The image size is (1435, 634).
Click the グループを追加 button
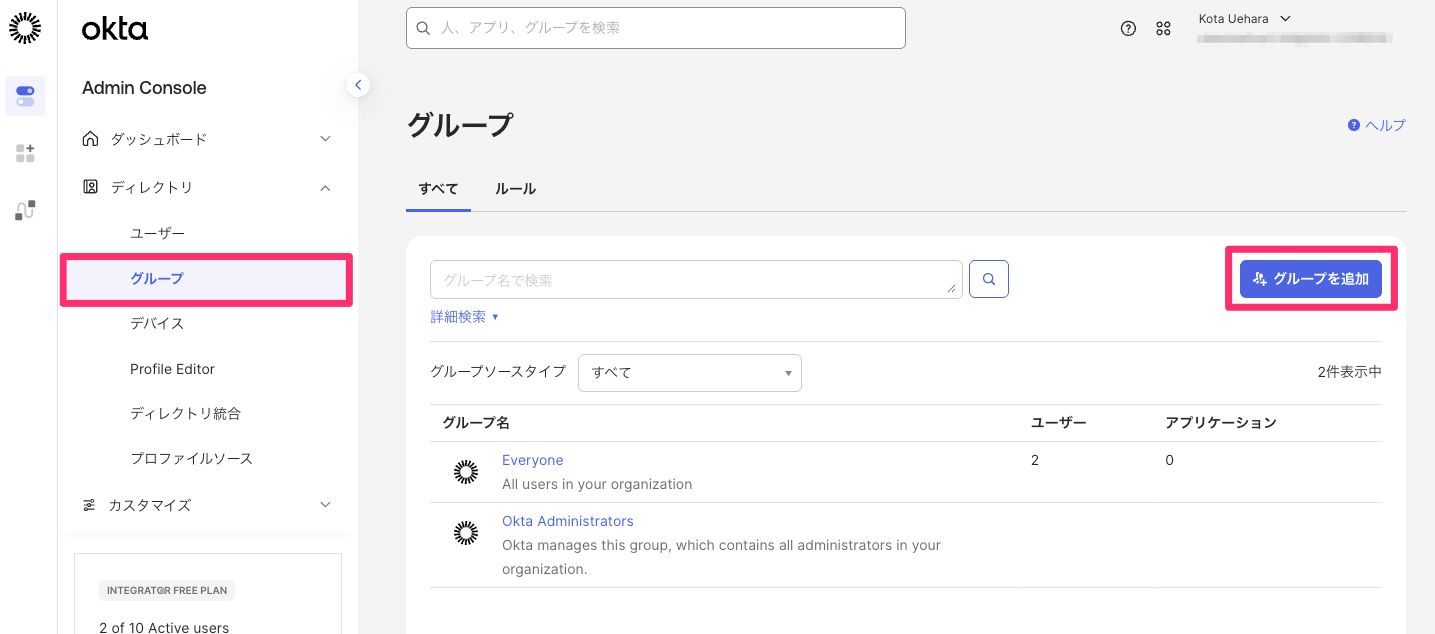pyautogui.click(x=1310, y=279)
